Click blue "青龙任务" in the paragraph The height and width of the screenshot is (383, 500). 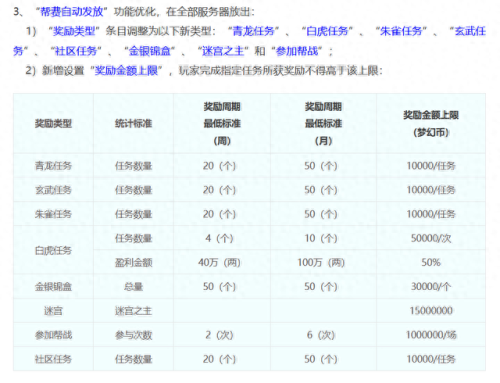click(253, 31)
